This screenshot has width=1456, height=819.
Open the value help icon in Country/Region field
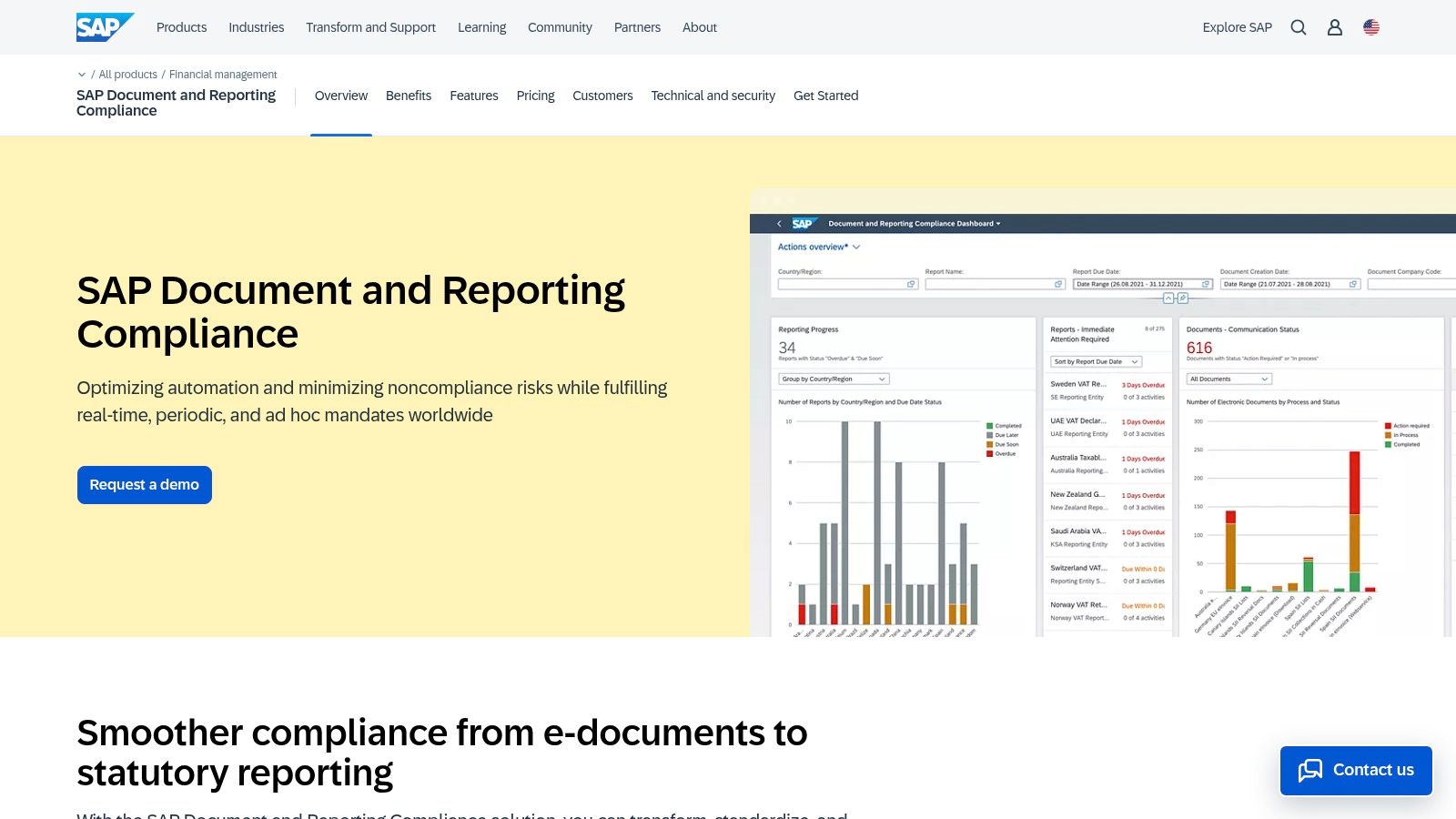[911, 284]
